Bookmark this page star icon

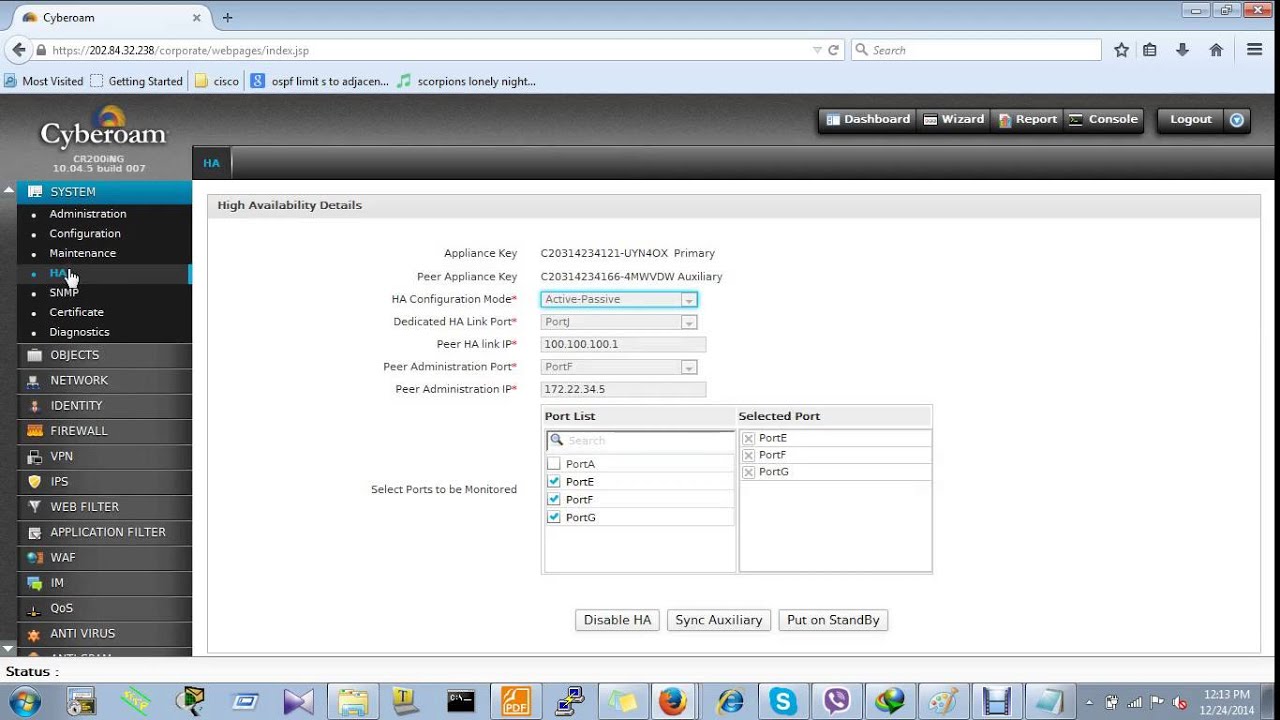(1121, 50)
